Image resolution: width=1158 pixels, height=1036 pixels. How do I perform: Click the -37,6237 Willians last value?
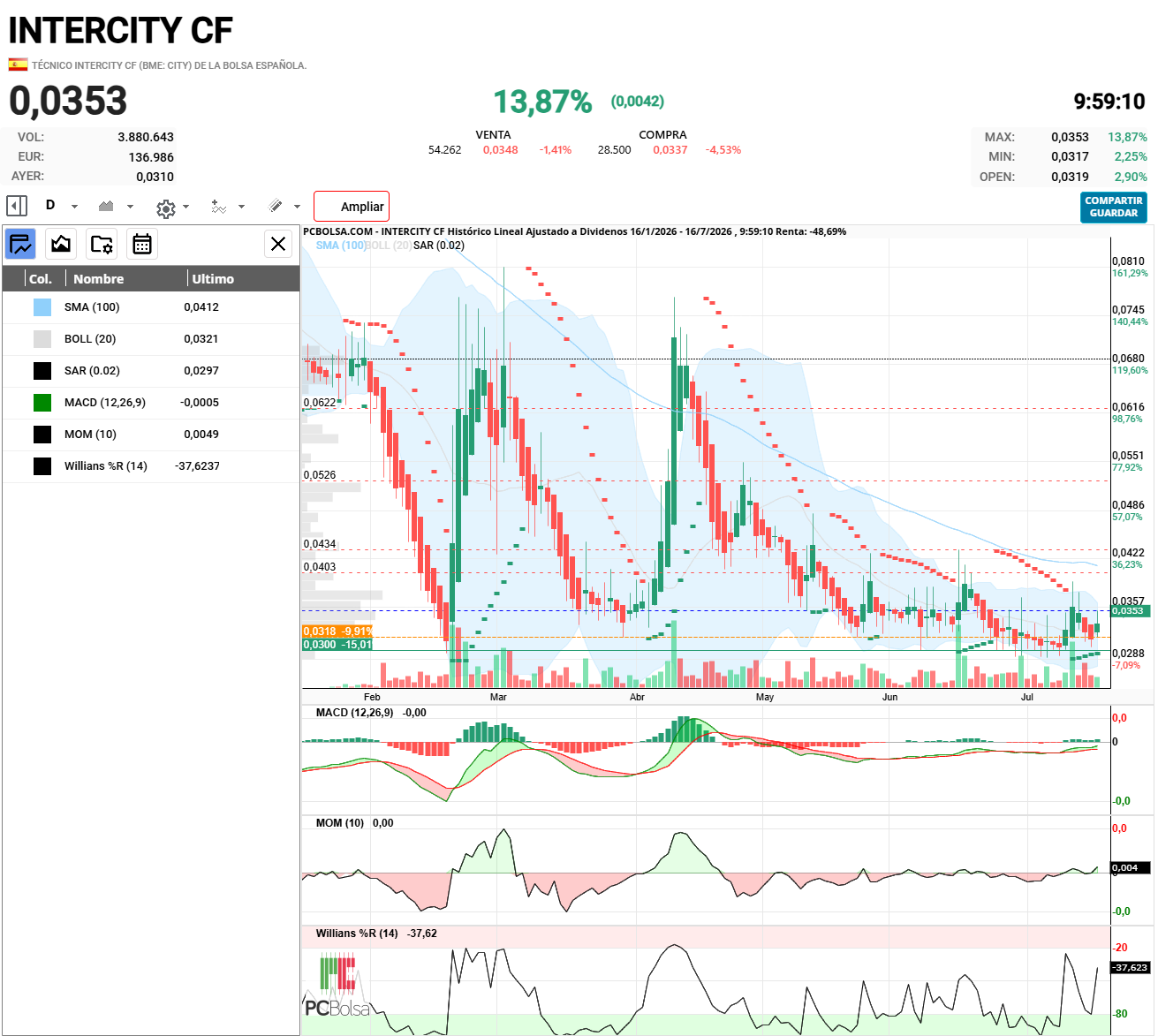pyautogui.click(x=198, y=466)
